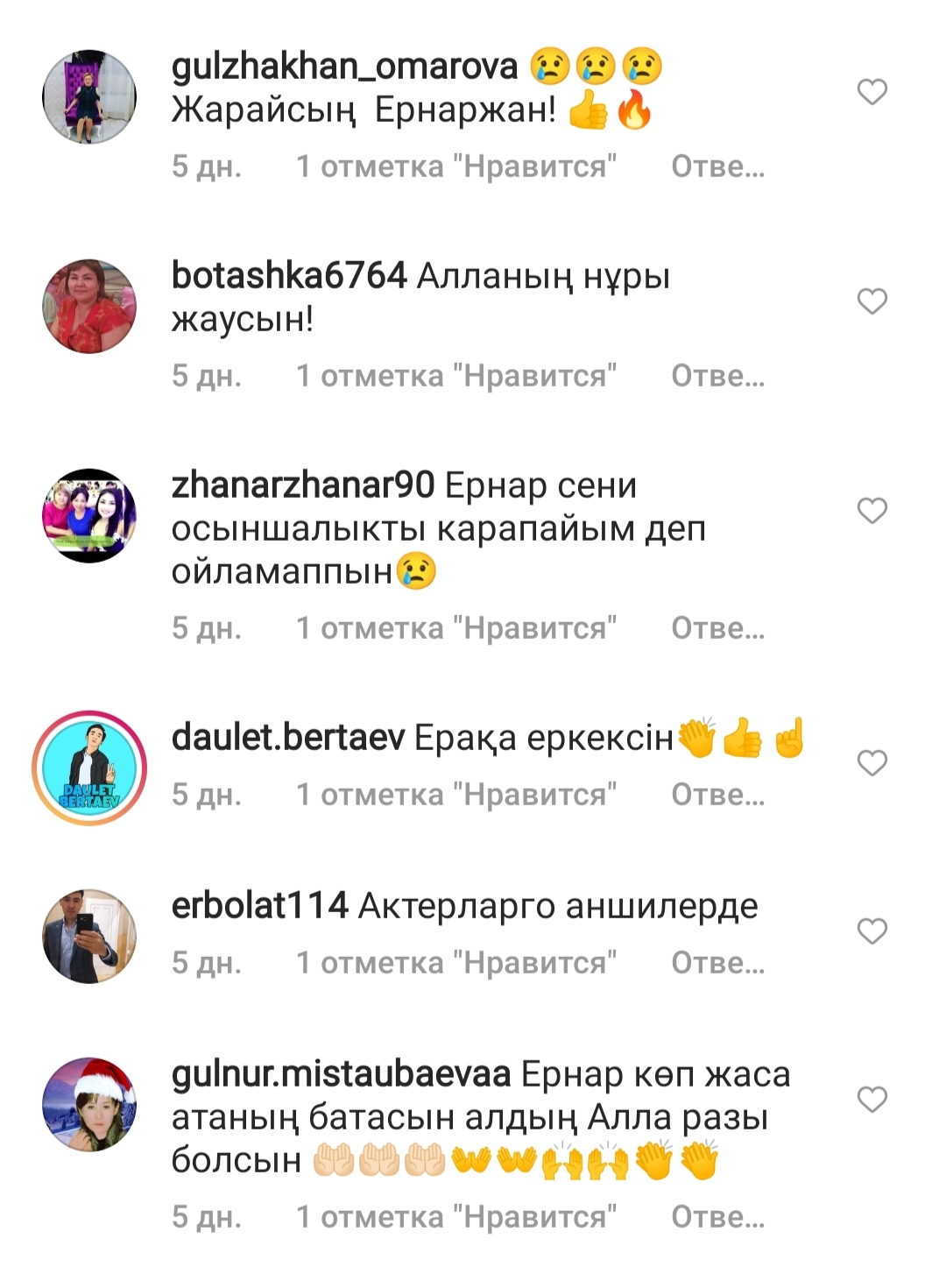Open gulzhakhan_omarova's profile picture
Viewport: 946px width, 1288px height.
89,97
